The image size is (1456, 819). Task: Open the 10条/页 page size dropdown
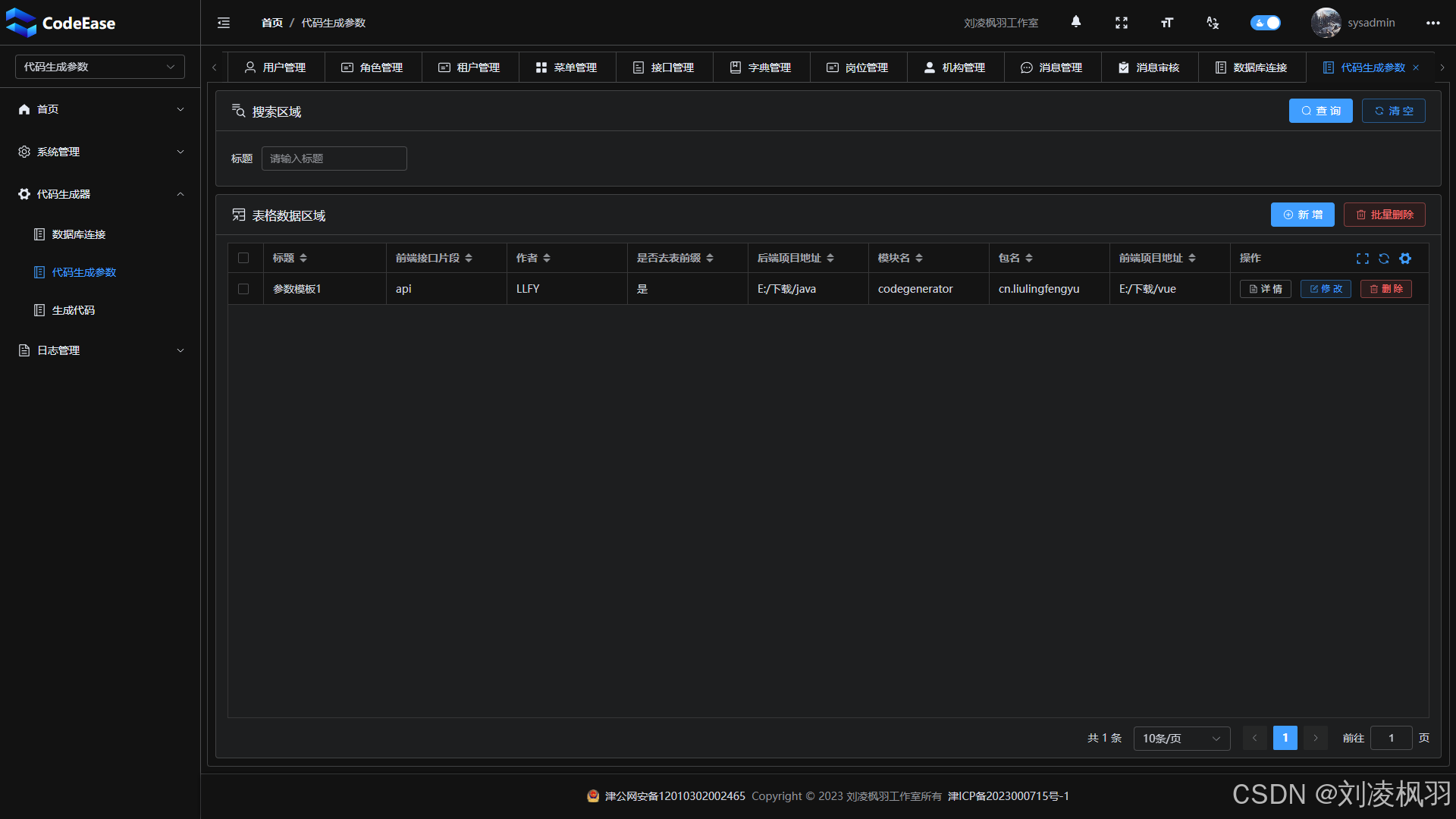1181,738
